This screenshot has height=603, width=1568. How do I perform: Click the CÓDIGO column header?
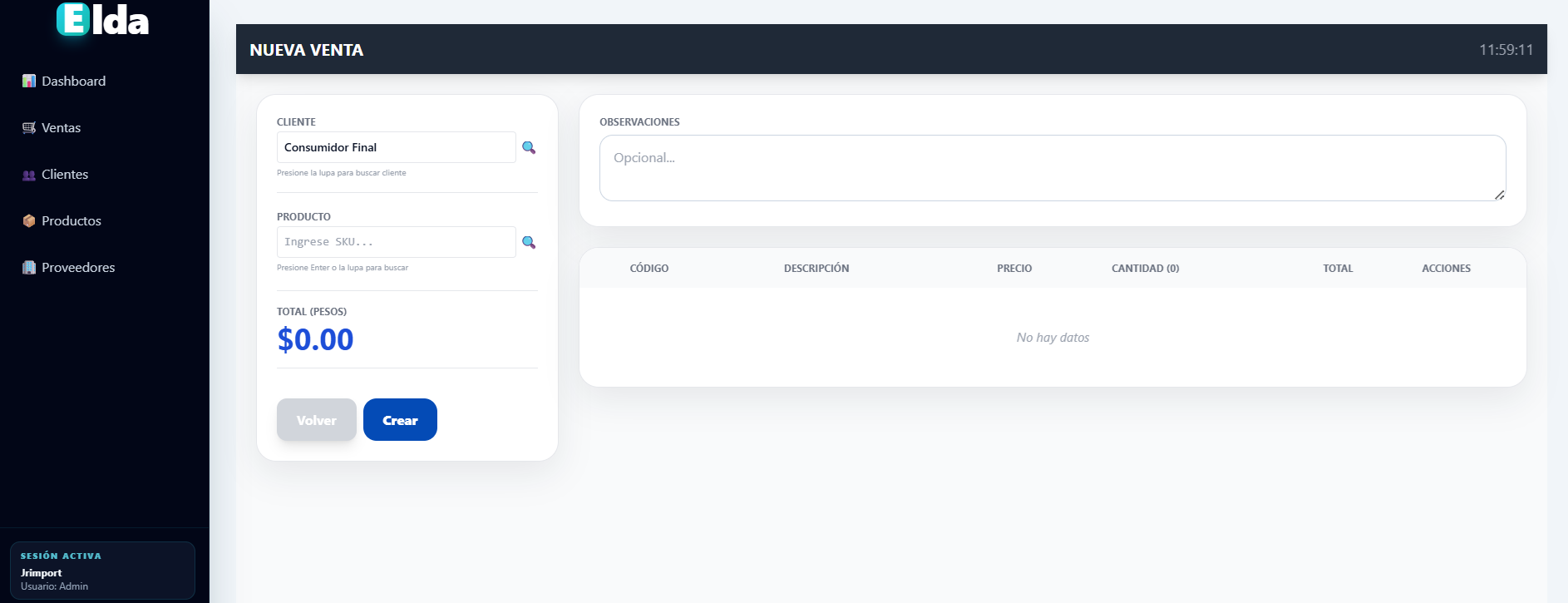pyautogui.click(x=649, y=268)
